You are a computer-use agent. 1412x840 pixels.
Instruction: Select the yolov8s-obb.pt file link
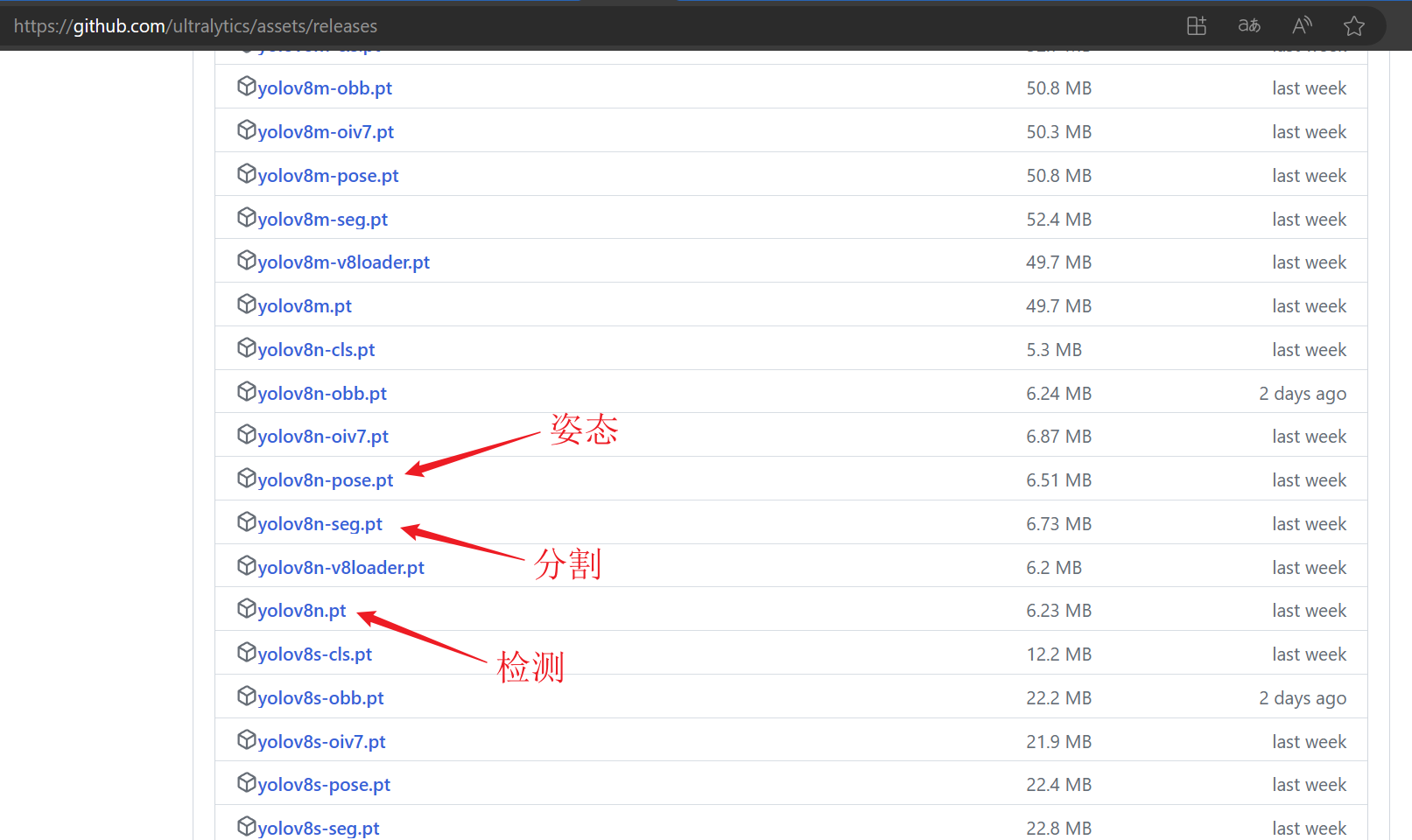pyautogui.click(x=320, y=698)
